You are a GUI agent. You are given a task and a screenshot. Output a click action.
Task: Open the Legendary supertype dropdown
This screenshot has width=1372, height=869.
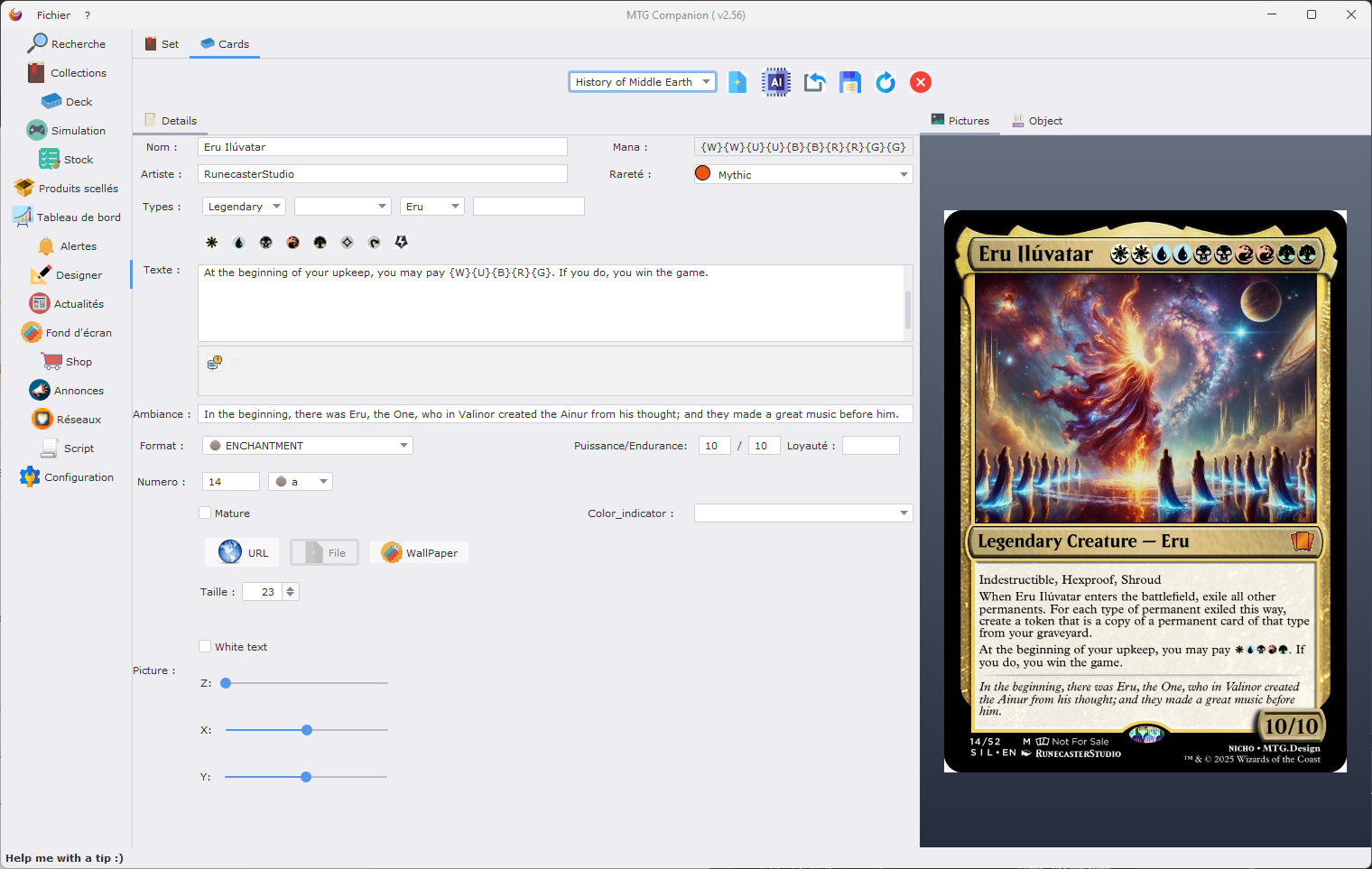click(244, 207)
